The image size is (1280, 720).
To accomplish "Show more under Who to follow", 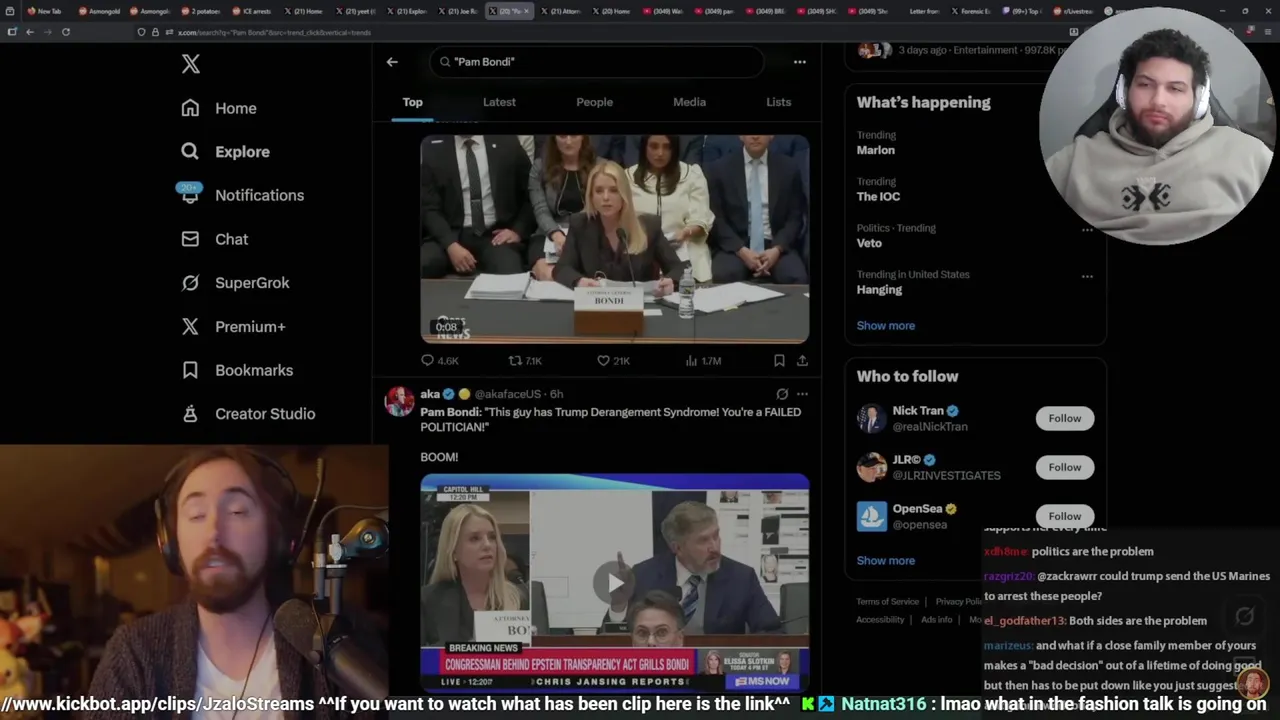I will [885, 561].
